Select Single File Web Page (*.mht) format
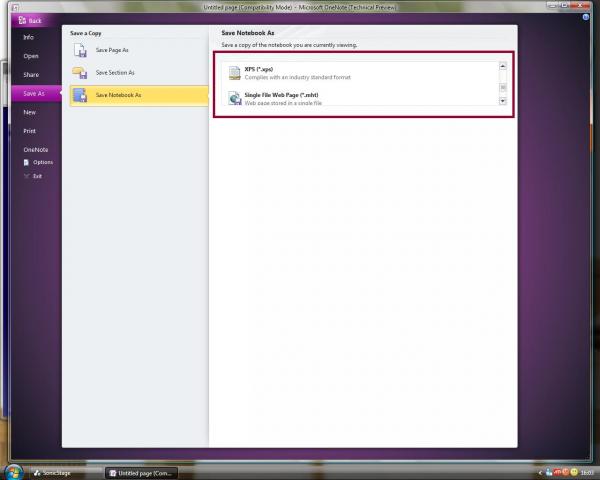Viewport: 600px width, 480px height. pos(360,98)
